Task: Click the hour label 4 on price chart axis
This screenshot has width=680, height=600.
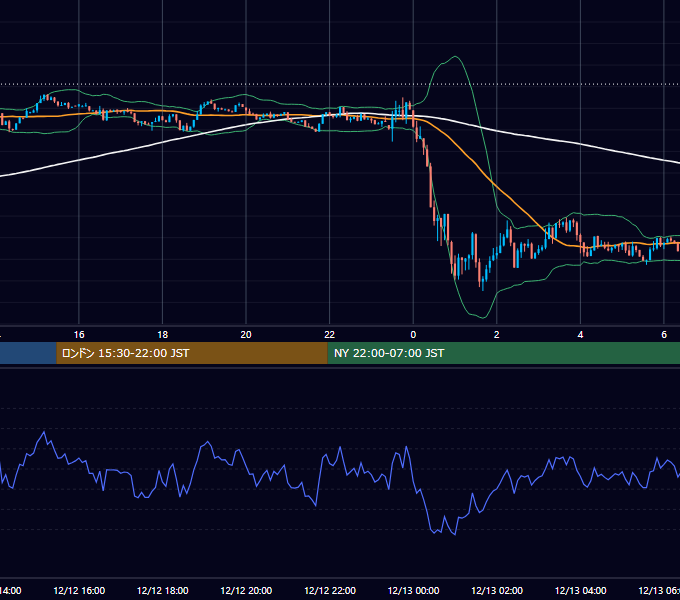Action: 580,335
